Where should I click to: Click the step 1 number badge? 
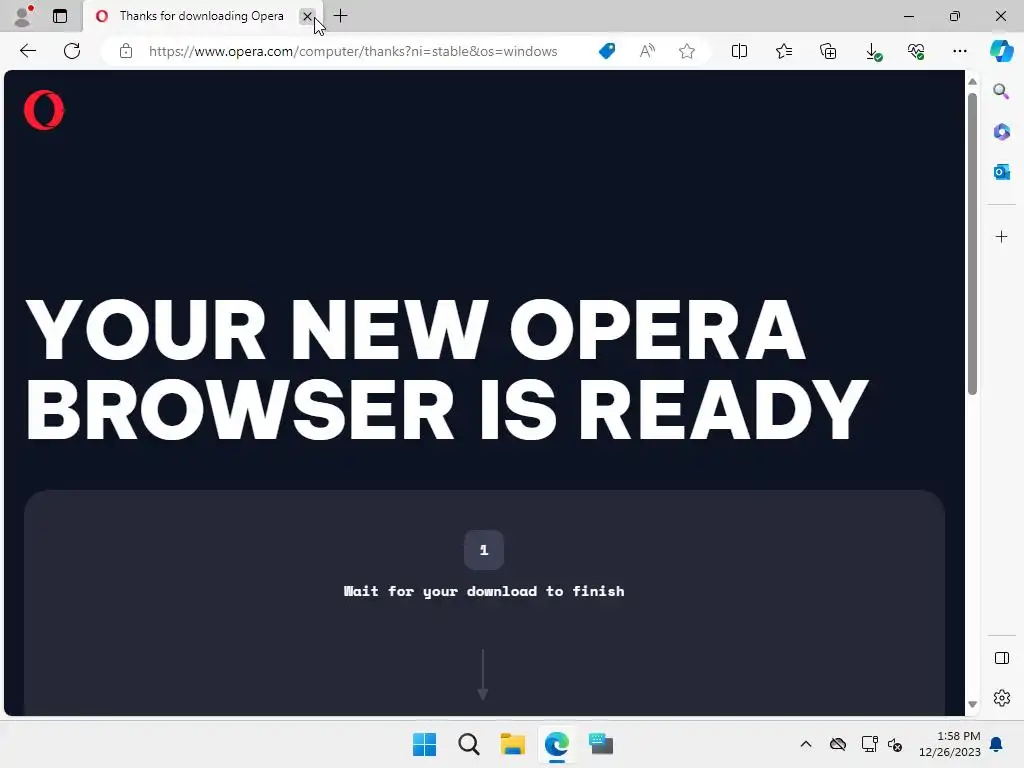[484, 550]
